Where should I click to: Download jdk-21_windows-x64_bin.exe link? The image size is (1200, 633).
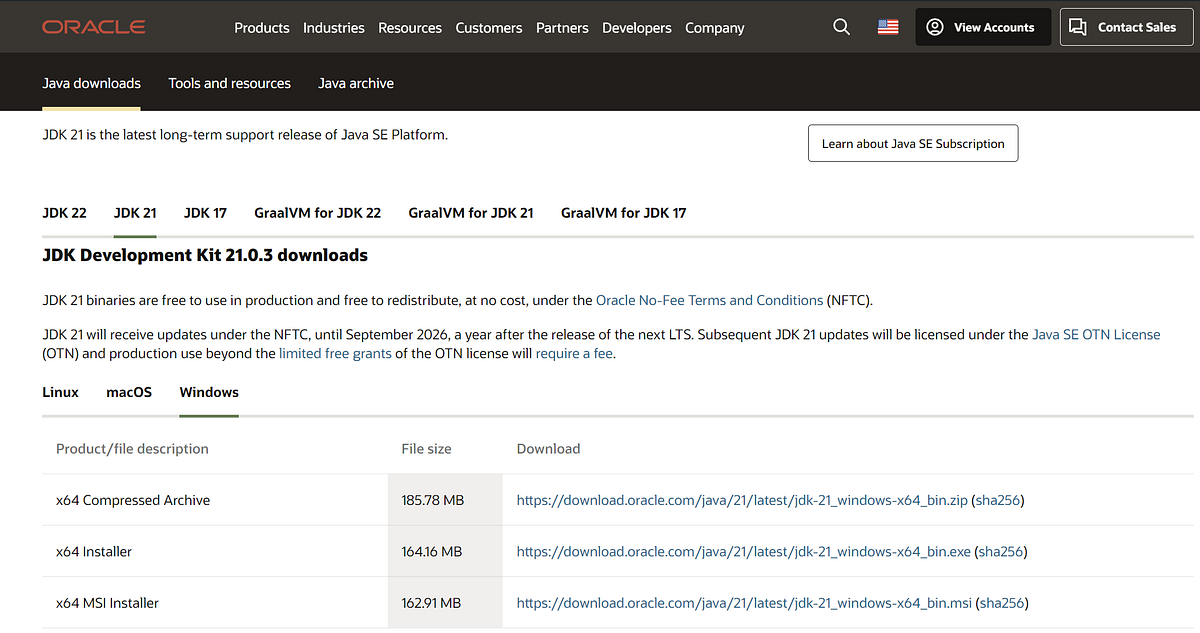pos(744,552)
